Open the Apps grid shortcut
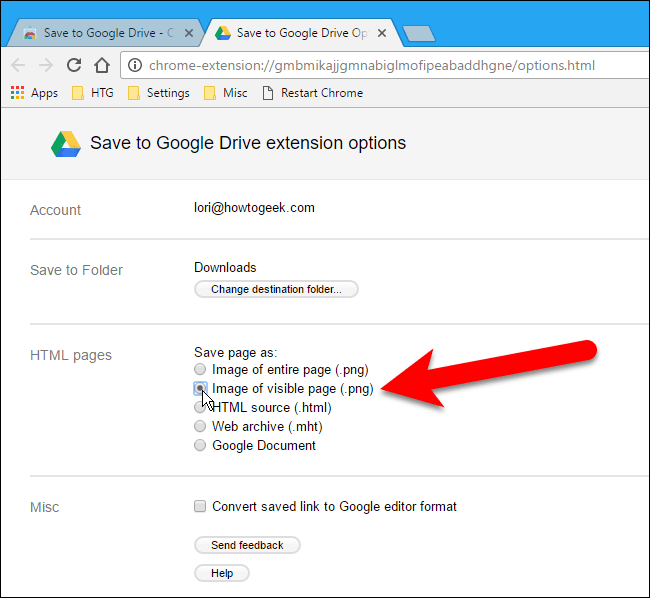The image size is (650, 598). point(34,93)
